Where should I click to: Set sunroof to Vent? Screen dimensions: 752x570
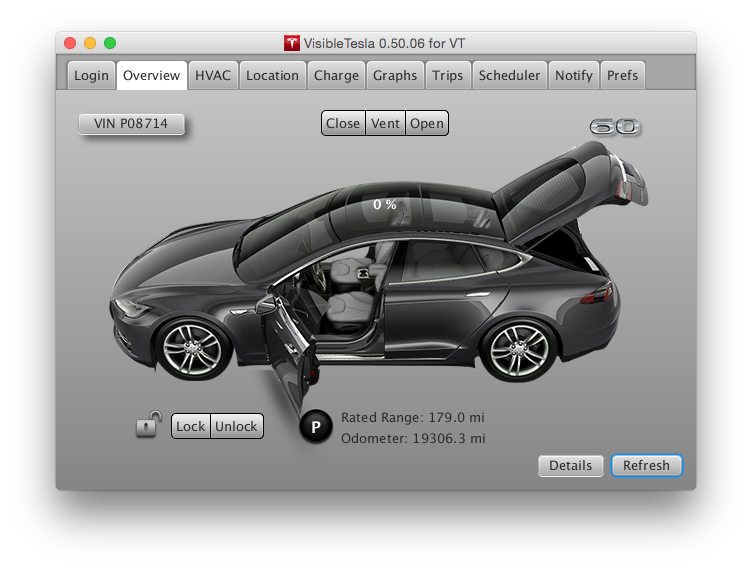click(385, 123)
